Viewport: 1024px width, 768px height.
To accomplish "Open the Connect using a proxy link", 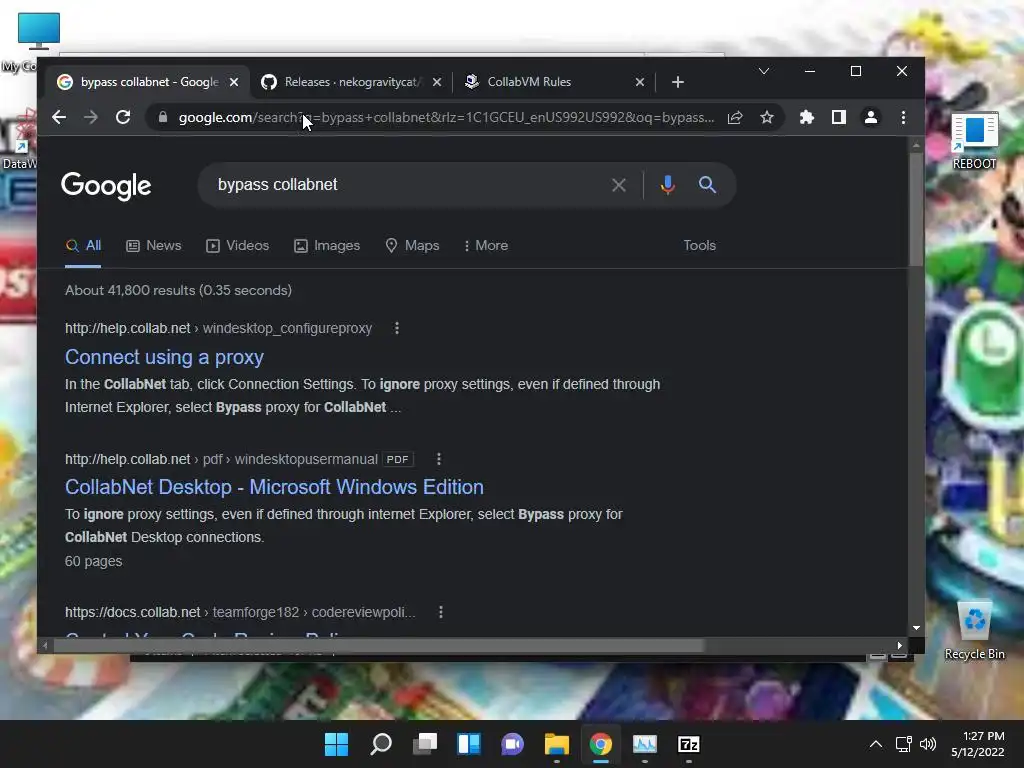I will point(165,357).
